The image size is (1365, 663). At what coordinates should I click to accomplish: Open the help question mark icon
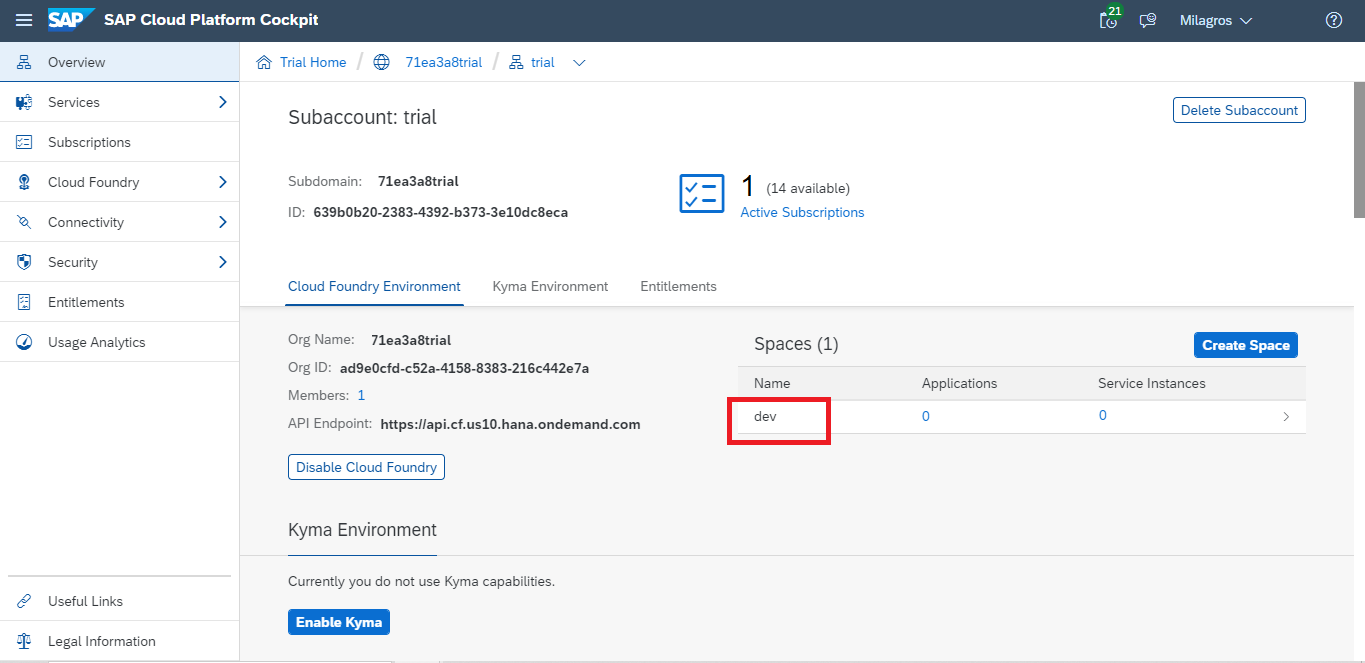pos(1333,20)
